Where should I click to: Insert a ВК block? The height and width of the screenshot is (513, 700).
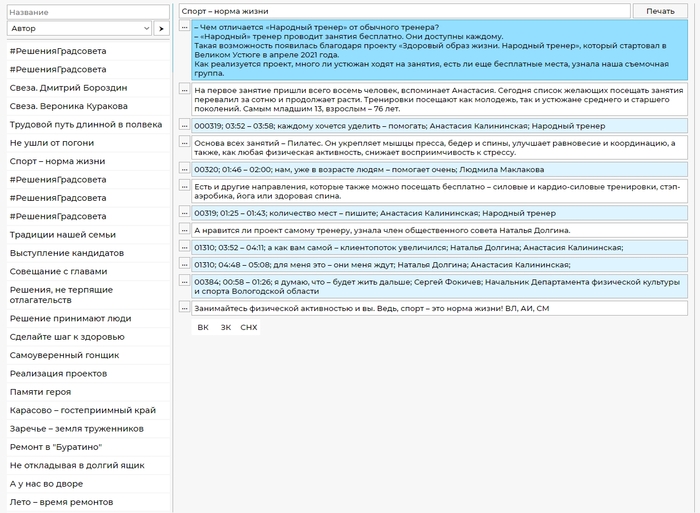[203, 327]
